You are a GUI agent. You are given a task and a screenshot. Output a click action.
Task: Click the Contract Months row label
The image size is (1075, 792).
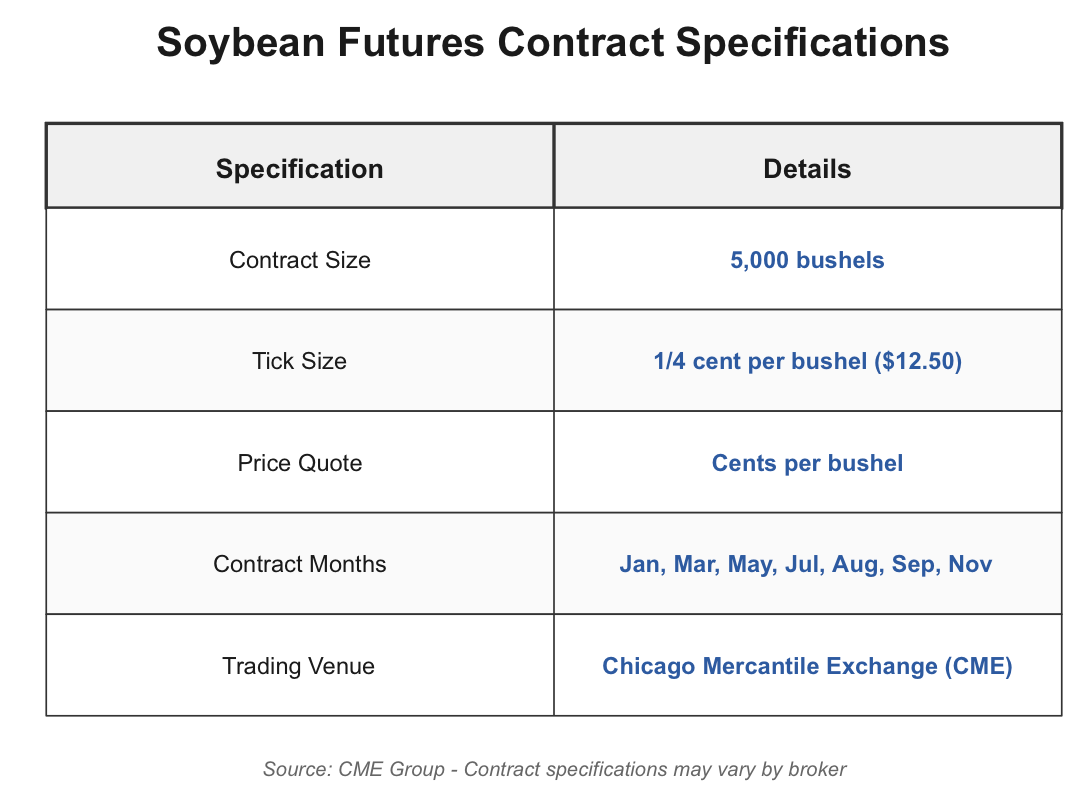300,564
